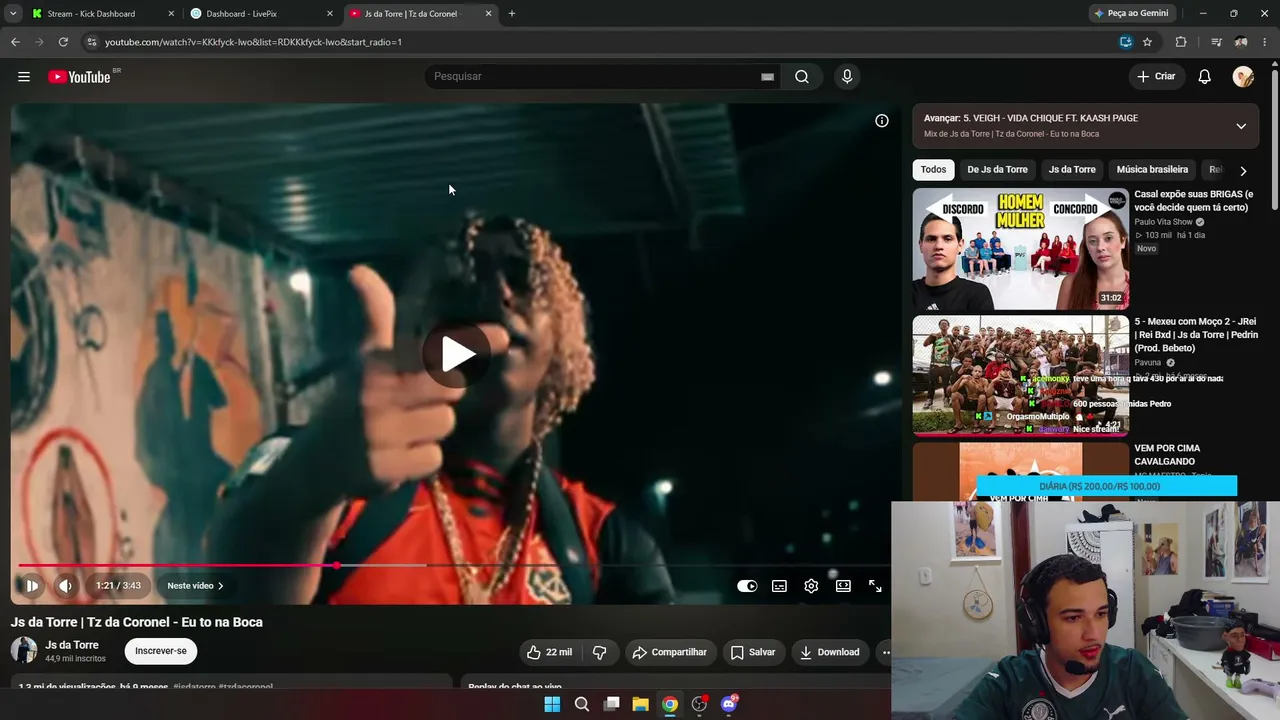The width and height of the screenshot is (1280, 720).
Task: Open the Js da Torre channel name link
Action: [72, 645]
